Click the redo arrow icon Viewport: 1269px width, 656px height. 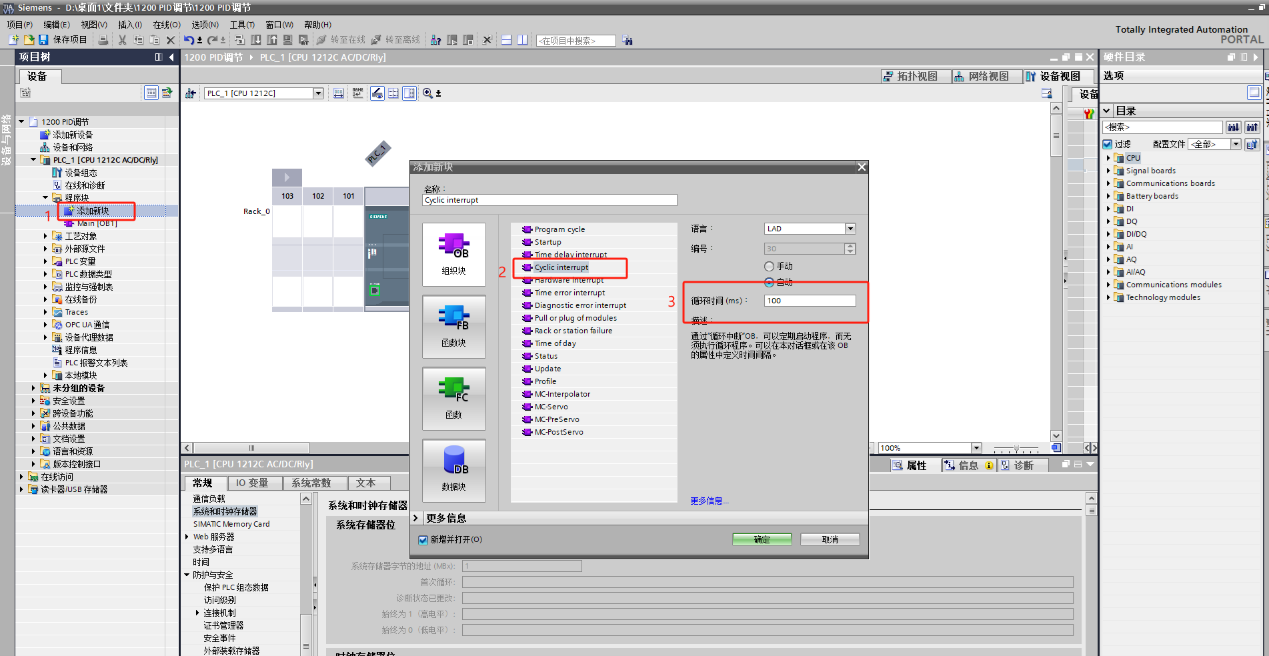pos(212,40)
